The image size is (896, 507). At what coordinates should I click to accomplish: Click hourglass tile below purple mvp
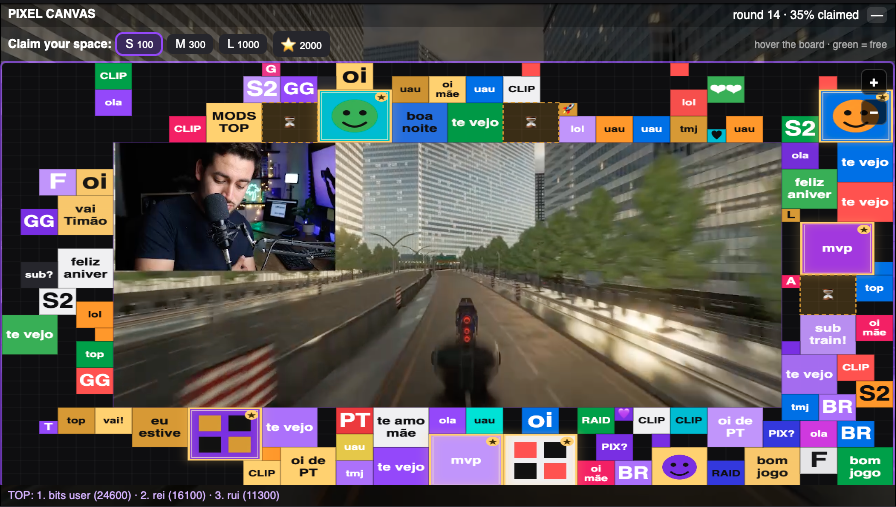(x=827, y=294)
